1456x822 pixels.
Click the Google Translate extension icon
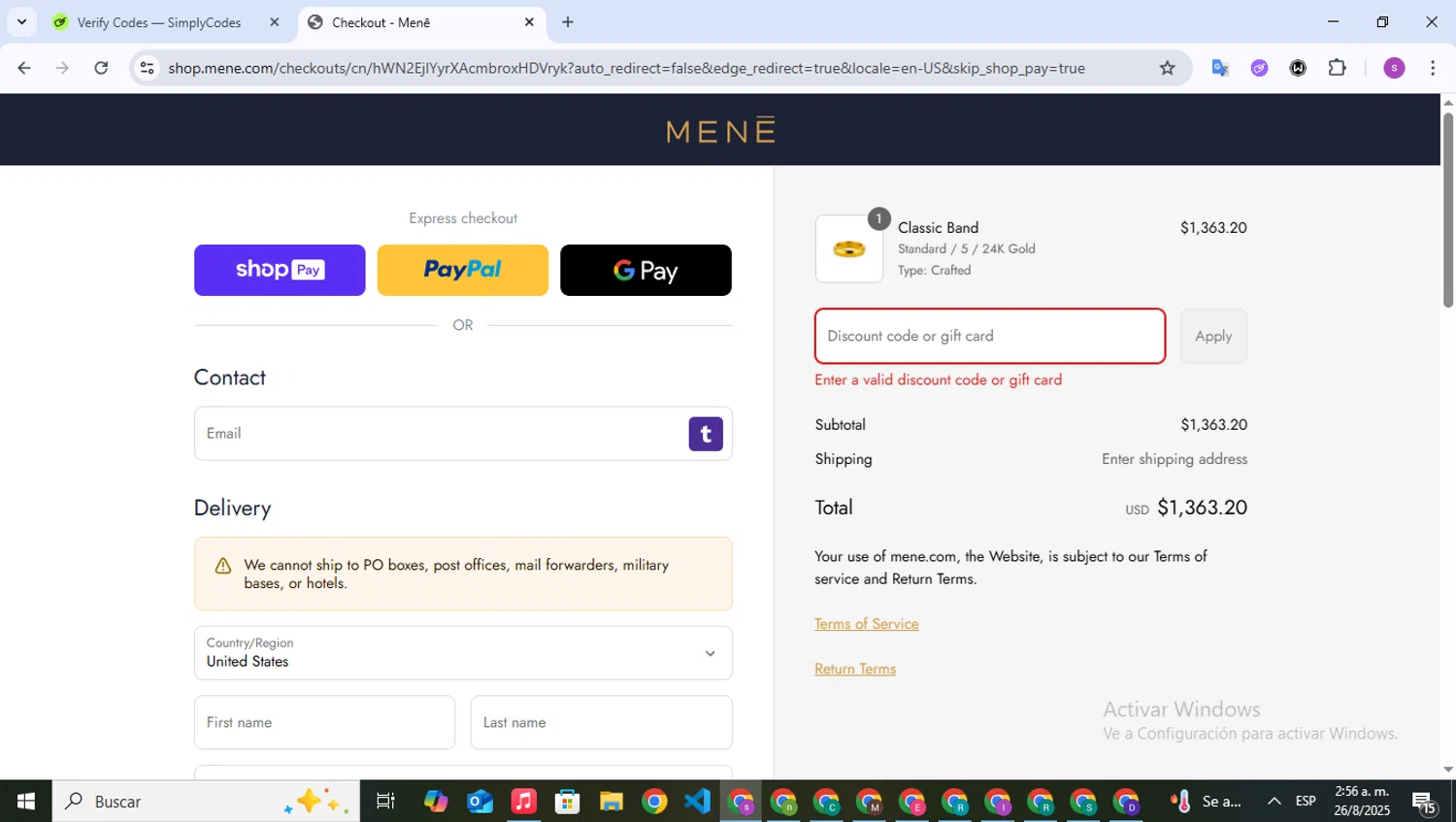(1220, 68)
